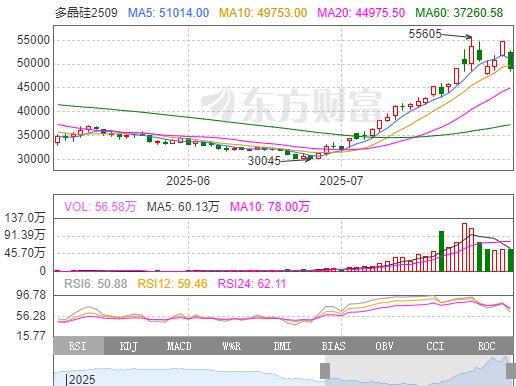This screenshot has height=386, width=516.
Task: Open the MACD indicator tab
Action: (x=180, y=346)
